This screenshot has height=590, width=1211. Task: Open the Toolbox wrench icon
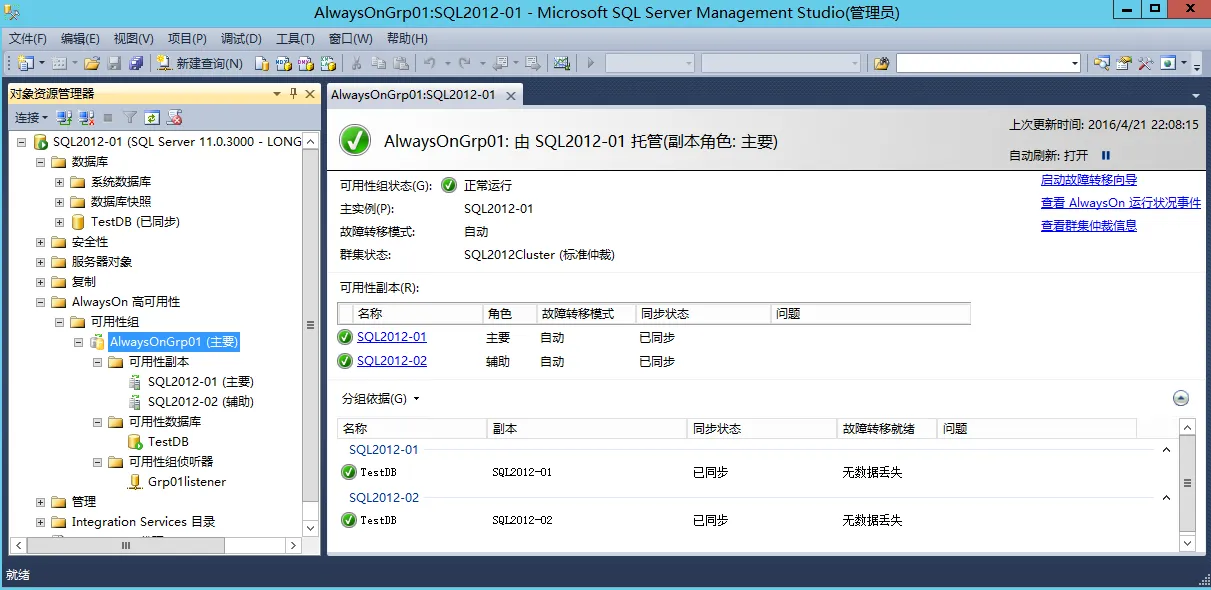click(1145, 63)
